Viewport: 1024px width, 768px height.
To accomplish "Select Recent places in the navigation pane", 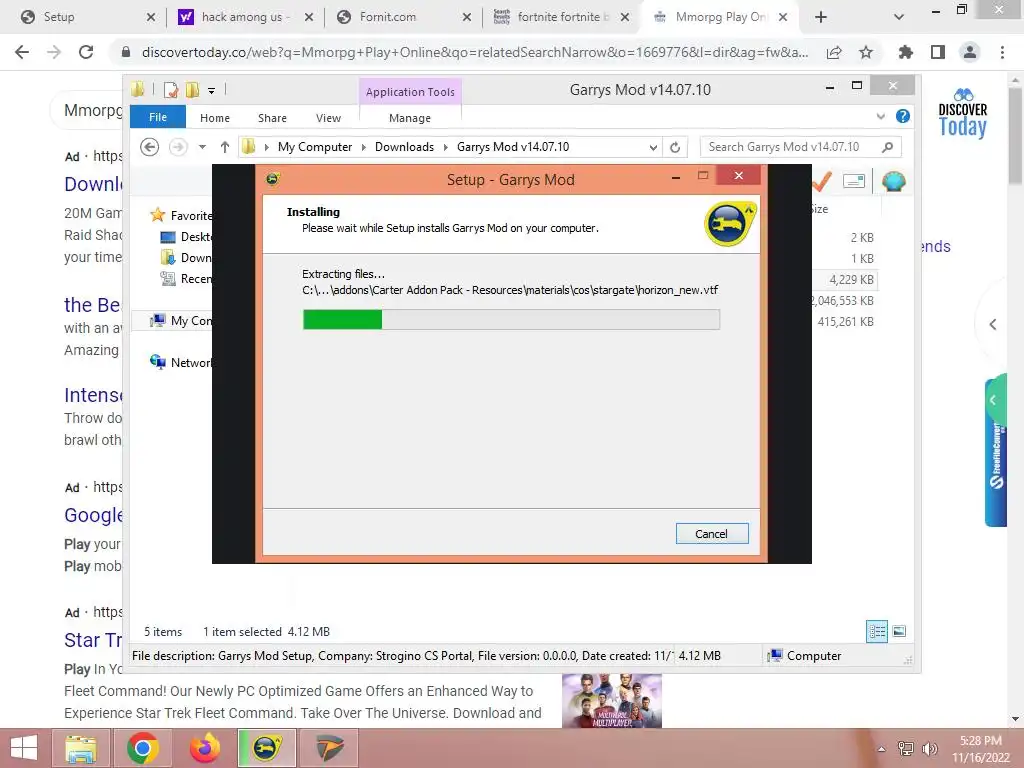I will [186, 278].
